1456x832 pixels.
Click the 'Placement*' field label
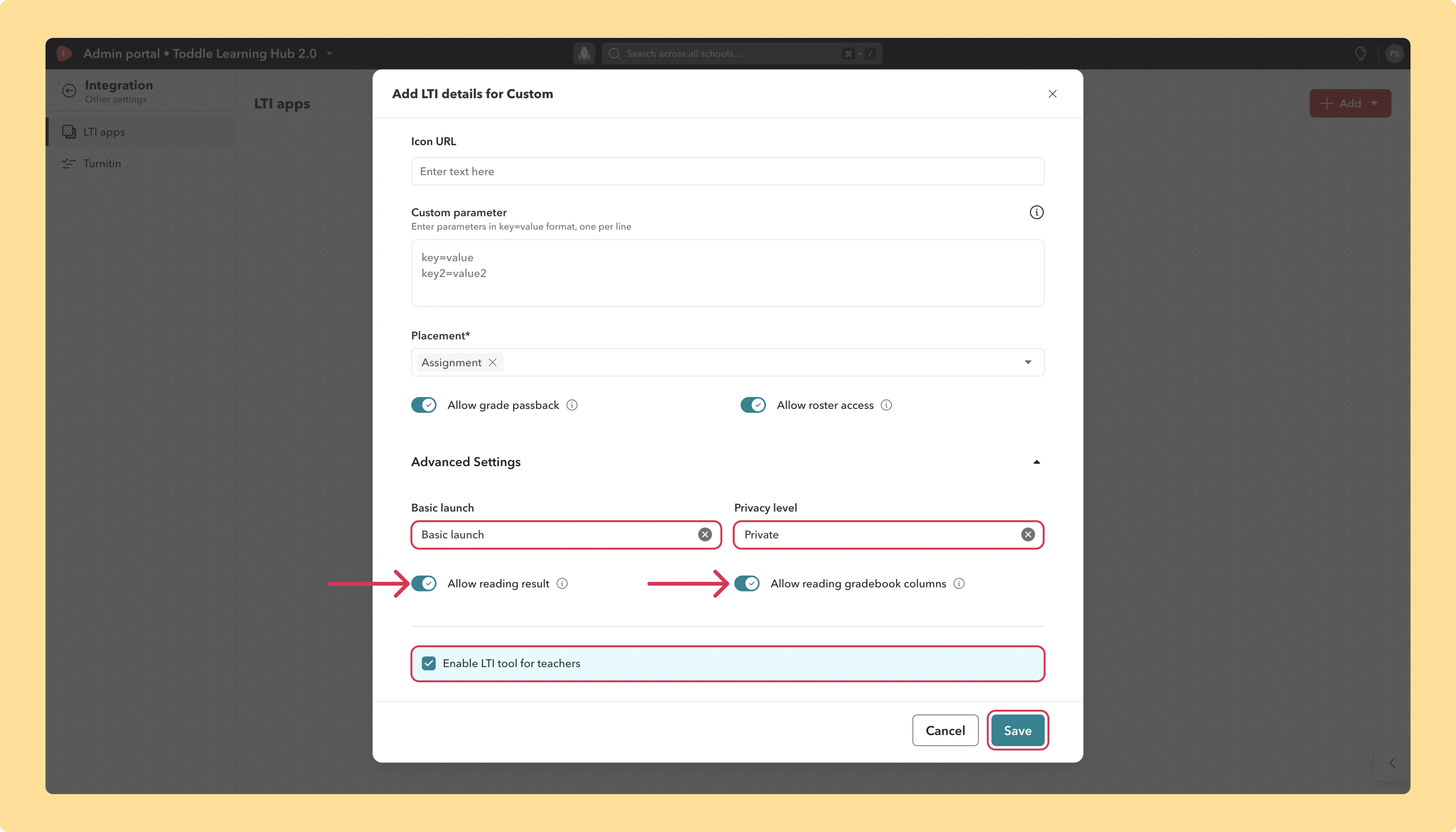click(441, 335)
